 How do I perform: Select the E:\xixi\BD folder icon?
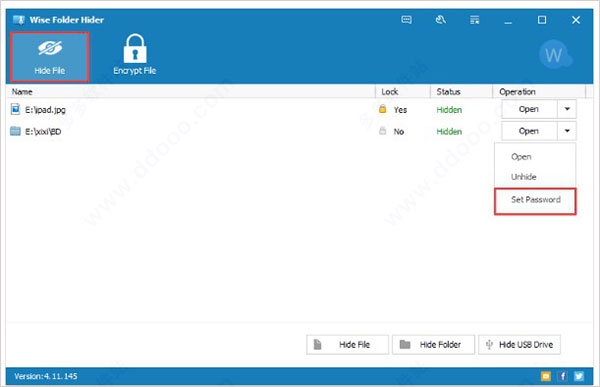point(15,131)
